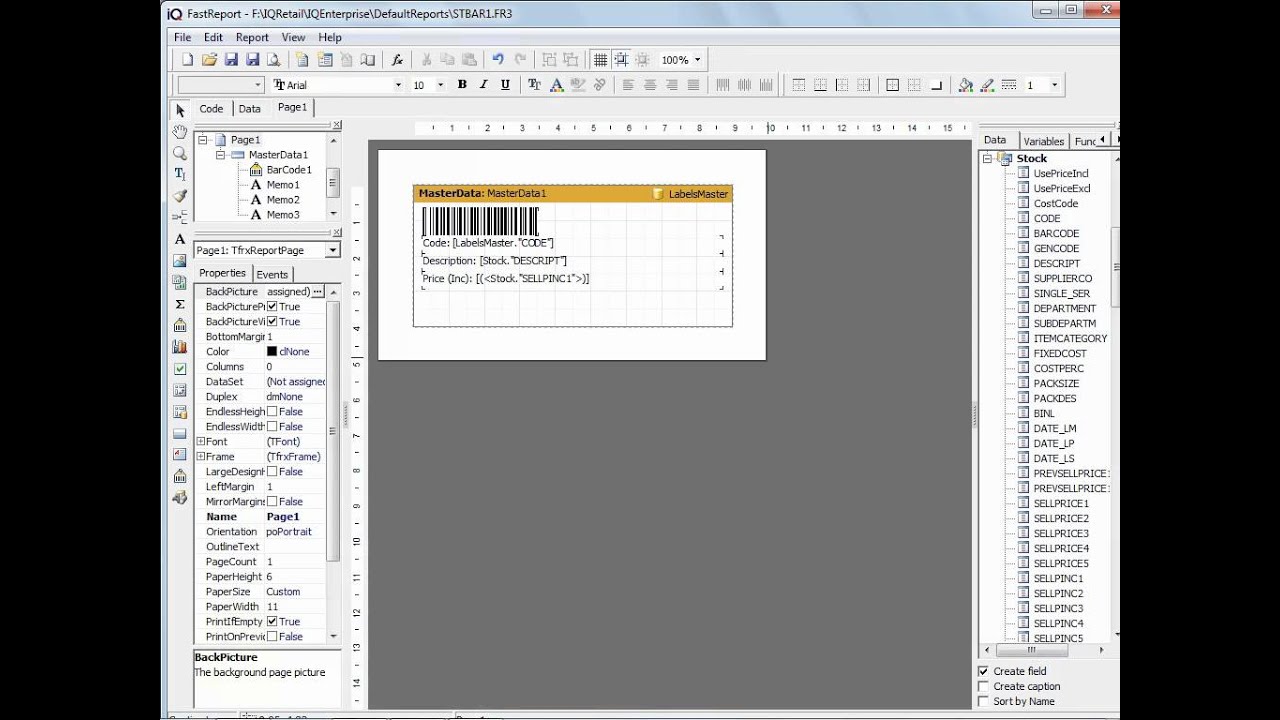Select the SELLPRICE1 field in Stock
Image resolution: width=1280 pixels, height=720 pixels.
(1061, 503)
